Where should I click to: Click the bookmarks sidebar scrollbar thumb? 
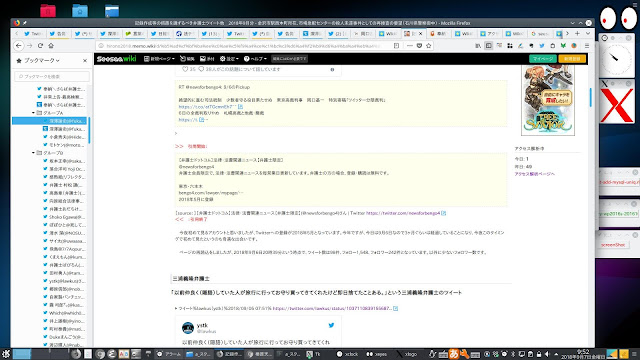point(89,130)
